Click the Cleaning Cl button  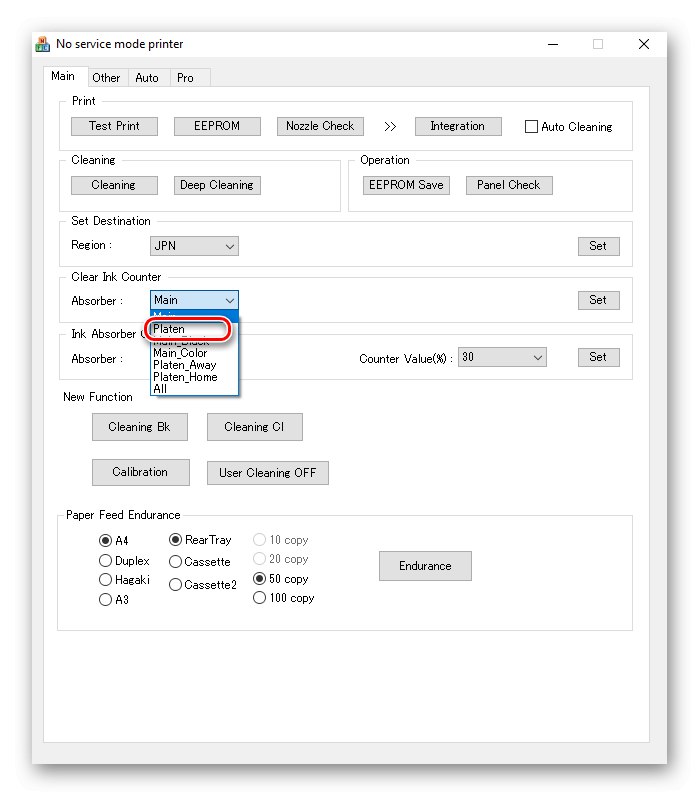click(x=254, y=427)
